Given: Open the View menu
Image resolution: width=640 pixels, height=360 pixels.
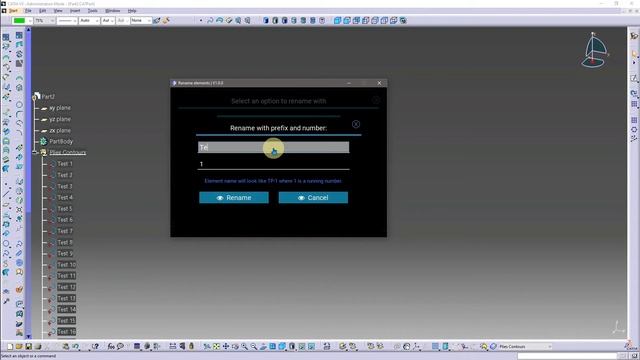Looking at the screenshot, I should (58, 11).
